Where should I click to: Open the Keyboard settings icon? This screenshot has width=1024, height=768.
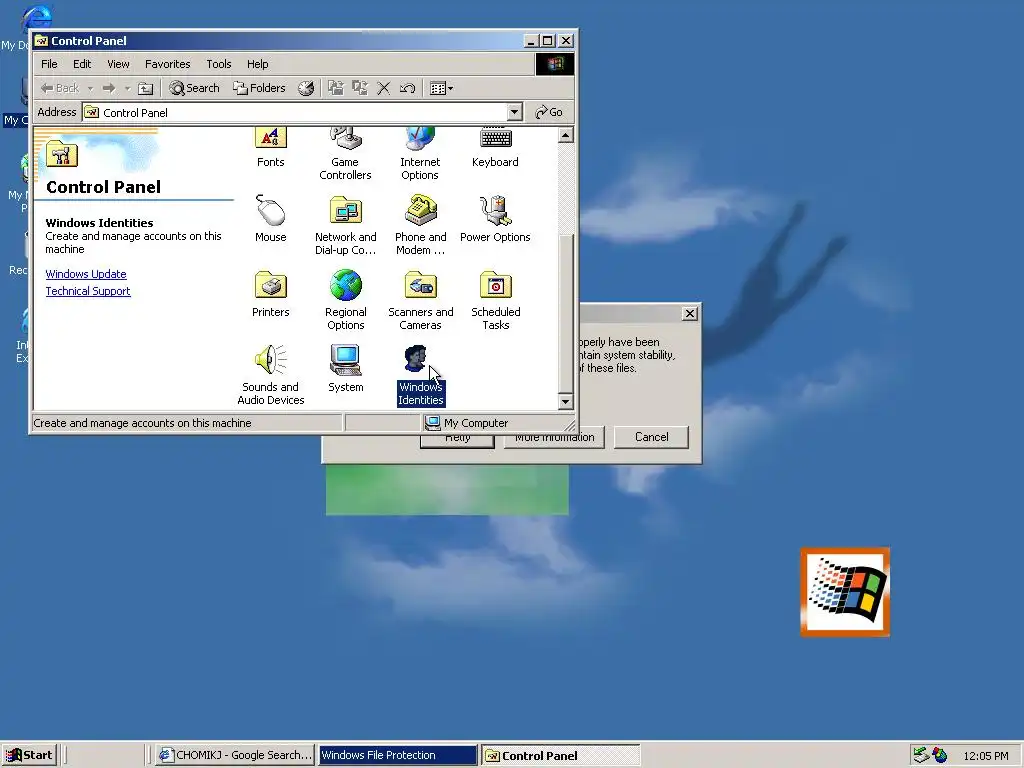point(495,148)
